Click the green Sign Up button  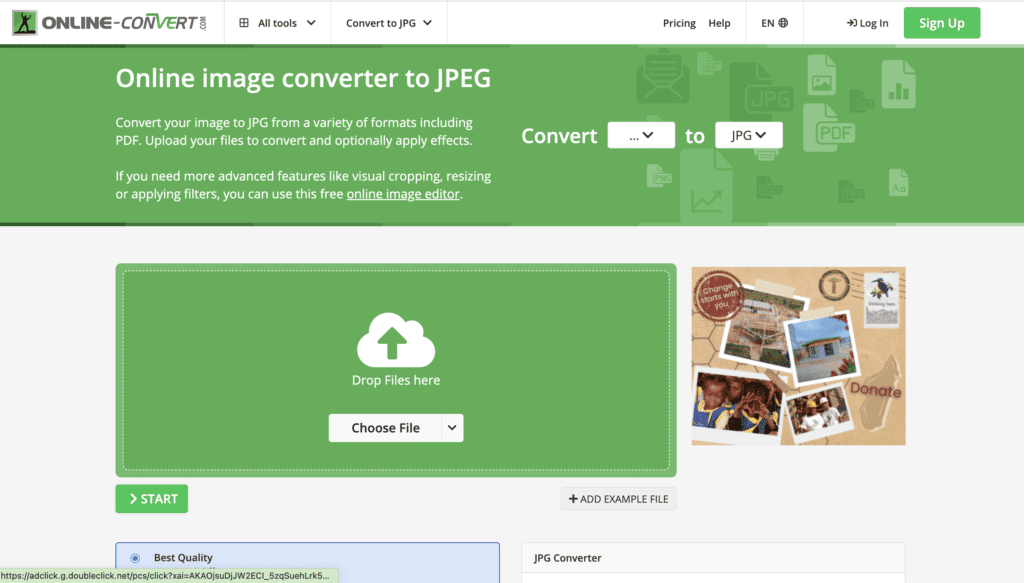[x=942, y=23]
